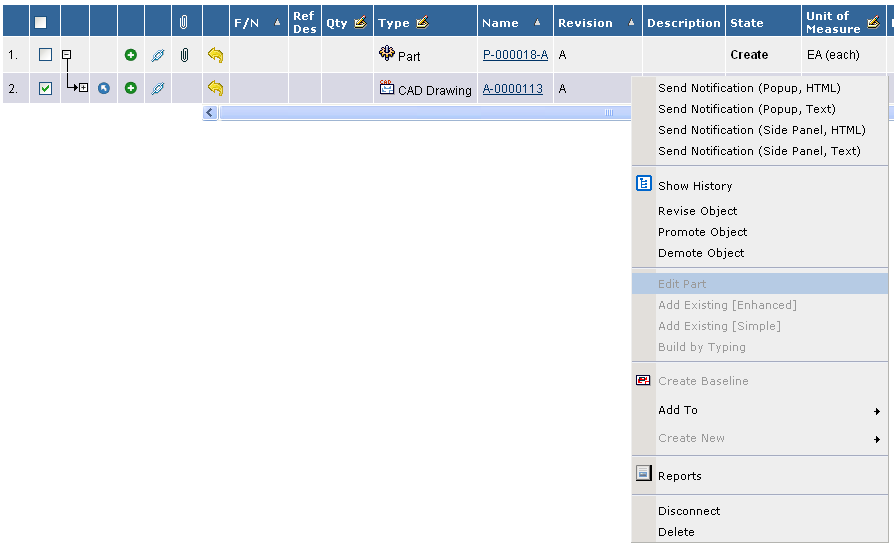
Task: Click the green add icon in row 1
Action: 131,55
